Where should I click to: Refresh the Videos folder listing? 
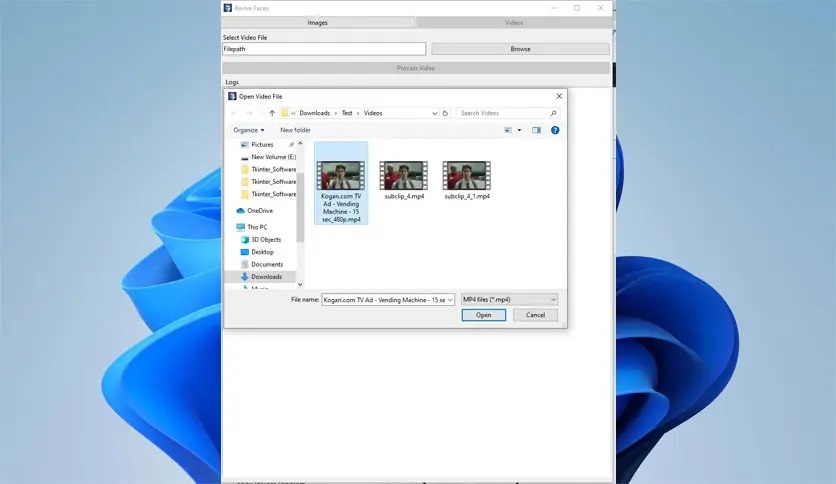coord(445,113)
